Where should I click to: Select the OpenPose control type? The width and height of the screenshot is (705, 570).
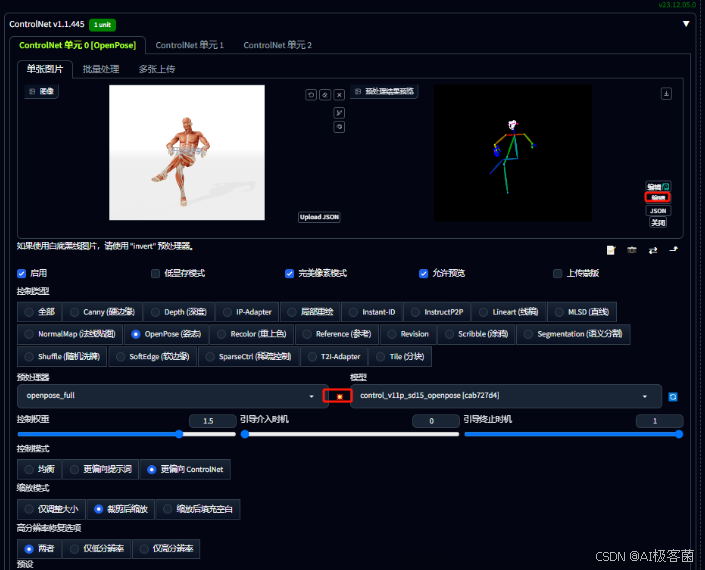166,334
